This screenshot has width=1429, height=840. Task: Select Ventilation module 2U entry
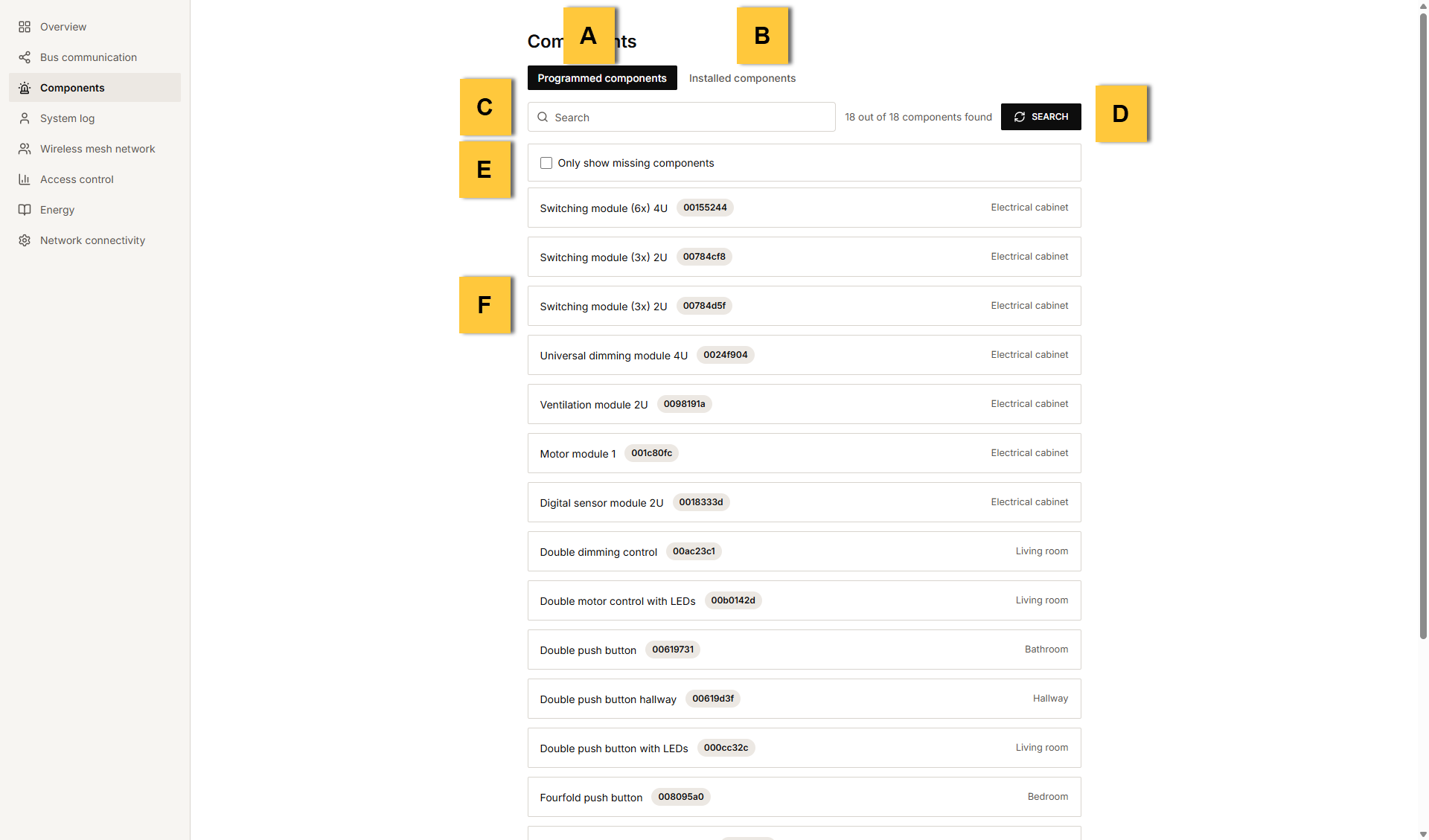804,404
